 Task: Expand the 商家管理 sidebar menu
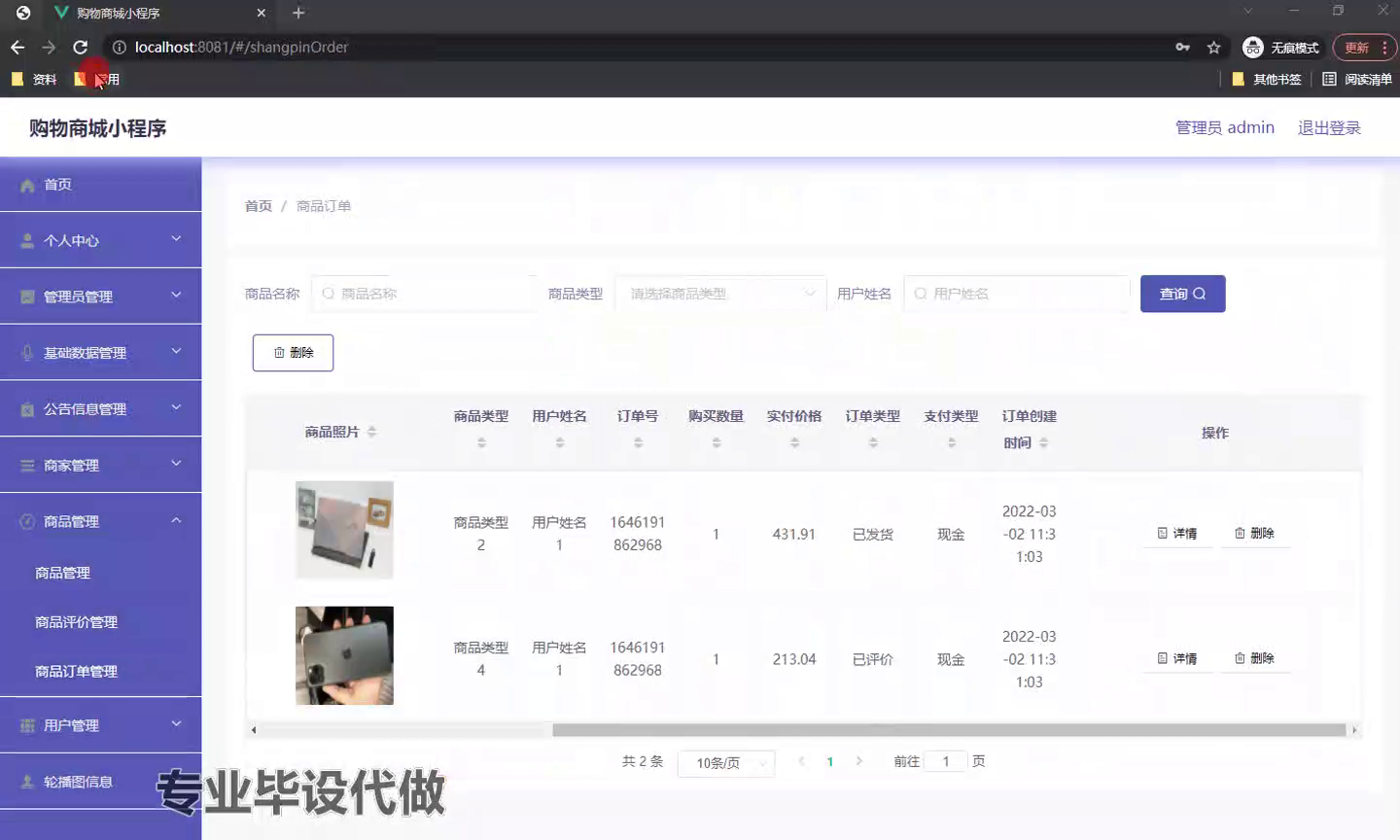pos(100,466)
